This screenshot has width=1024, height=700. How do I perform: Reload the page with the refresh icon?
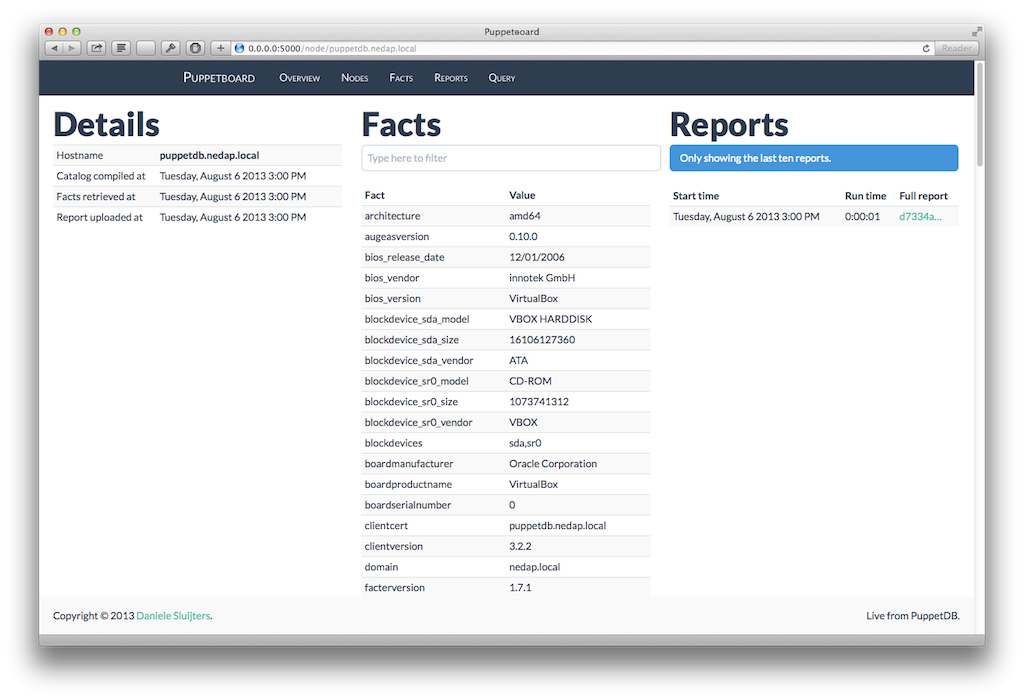coord(926,48)
